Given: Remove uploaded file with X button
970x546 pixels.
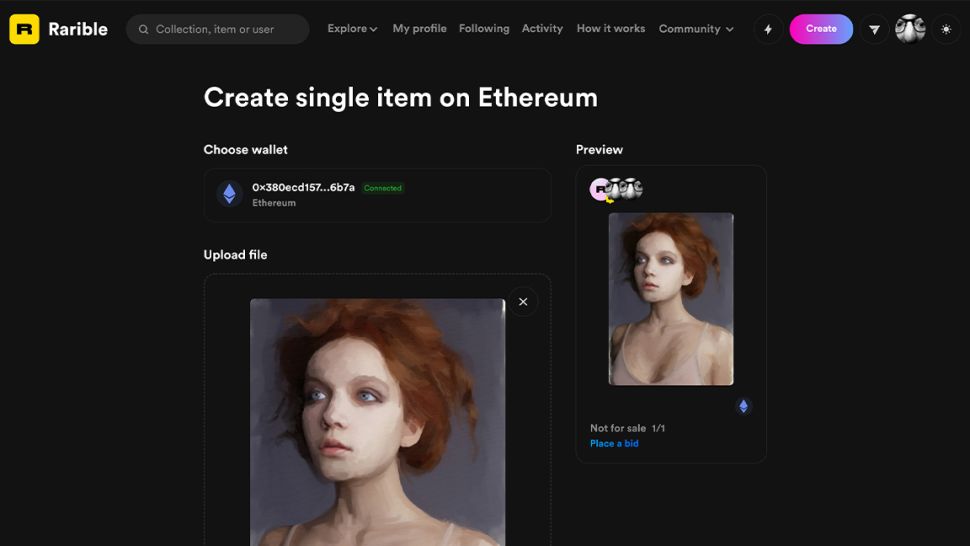Looking at the screenshot, I should coord(523,302).
